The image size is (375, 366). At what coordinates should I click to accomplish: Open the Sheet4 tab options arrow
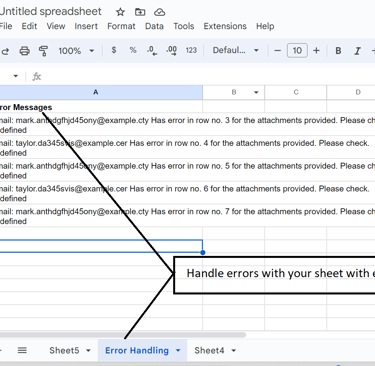[233, 350]
